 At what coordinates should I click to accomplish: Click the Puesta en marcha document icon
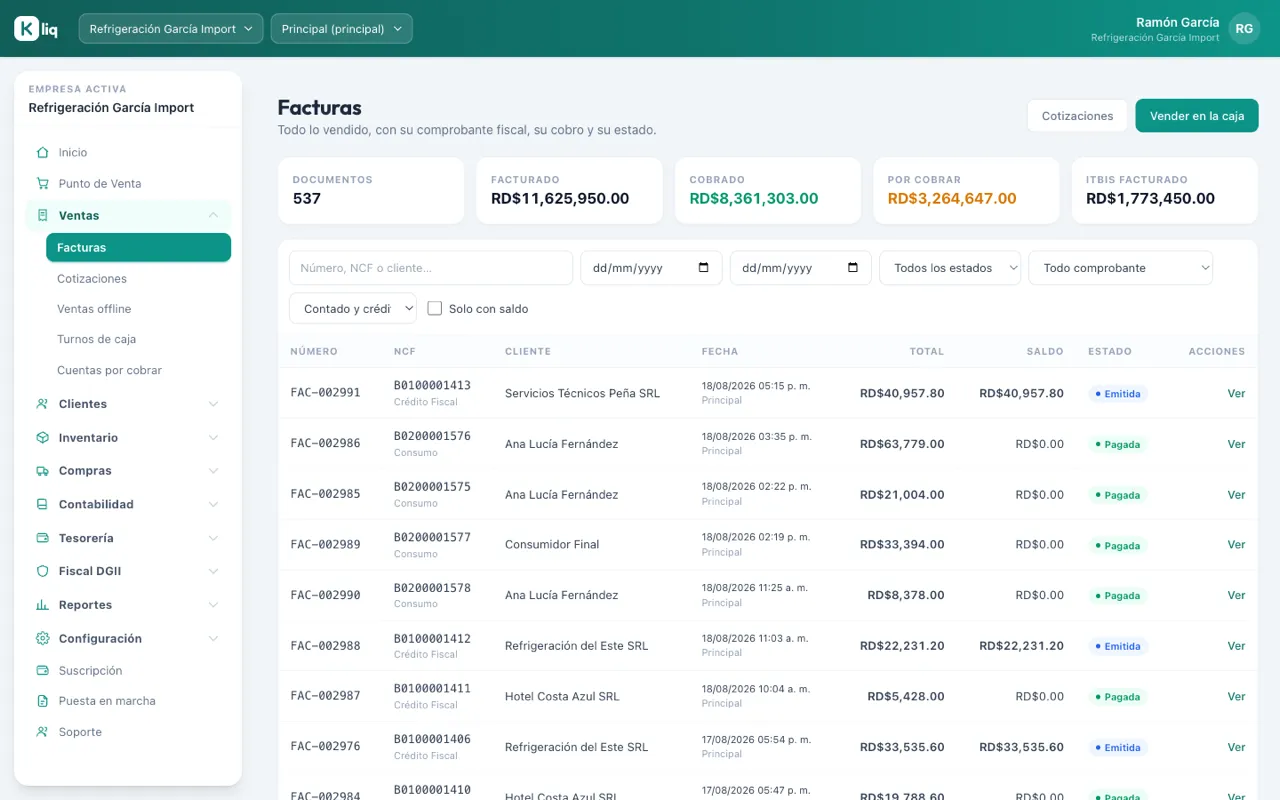pos(42,701)
